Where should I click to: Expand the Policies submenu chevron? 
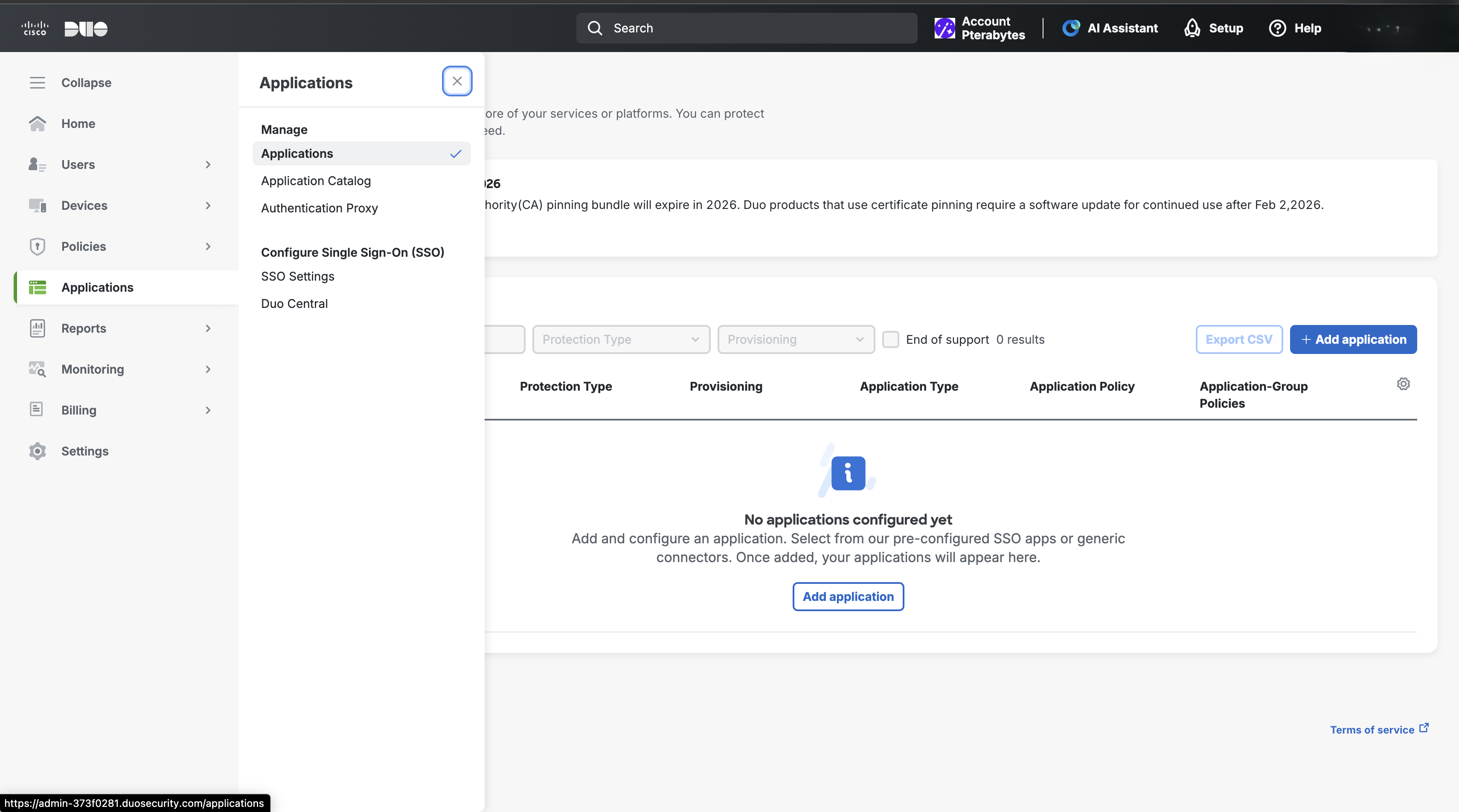tap(208, 246)
